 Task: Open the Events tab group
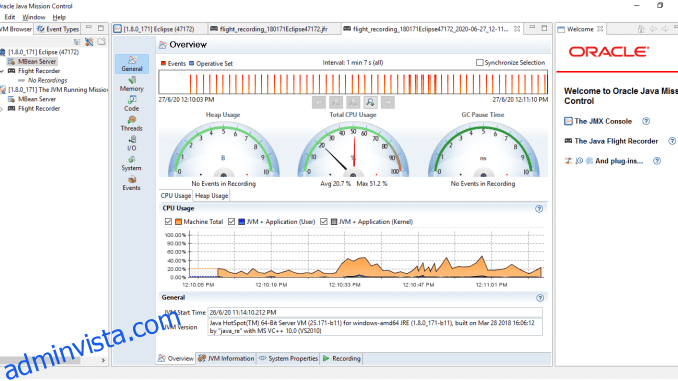[132, 183]
